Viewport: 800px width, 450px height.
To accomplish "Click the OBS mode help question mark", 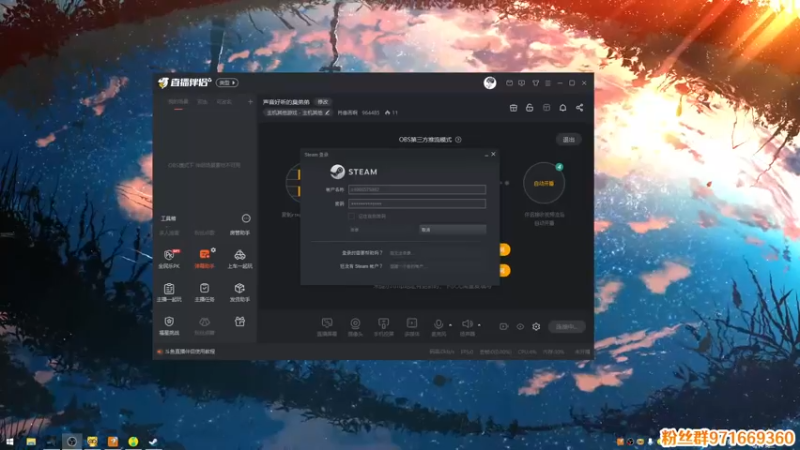I will pyautogui.click(x=458, y=140).
